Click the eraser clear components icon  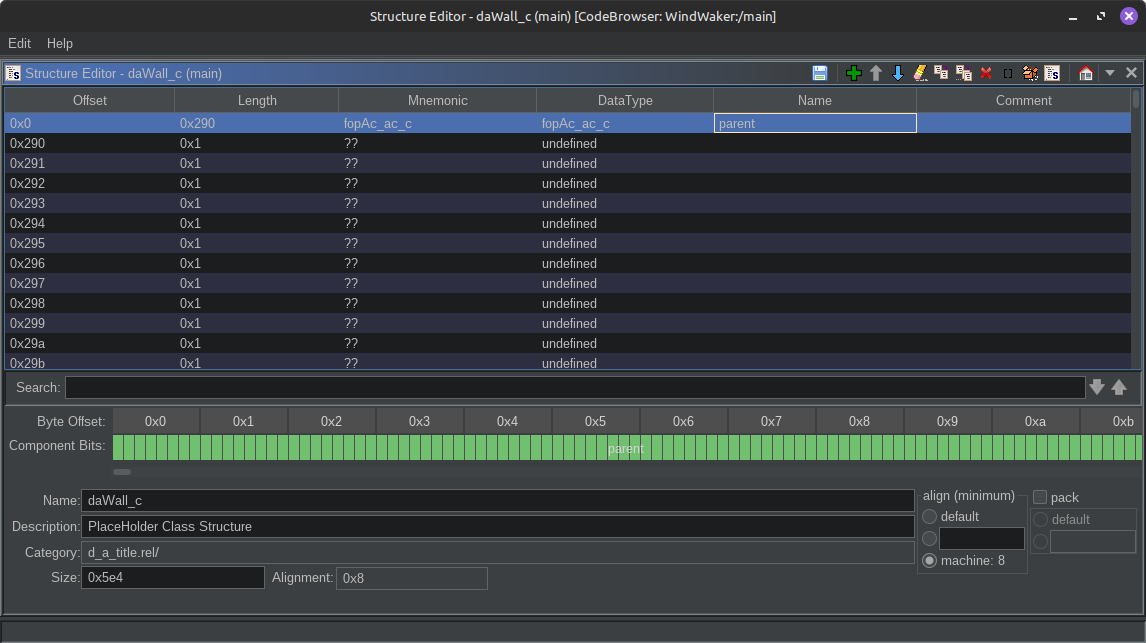919,73
